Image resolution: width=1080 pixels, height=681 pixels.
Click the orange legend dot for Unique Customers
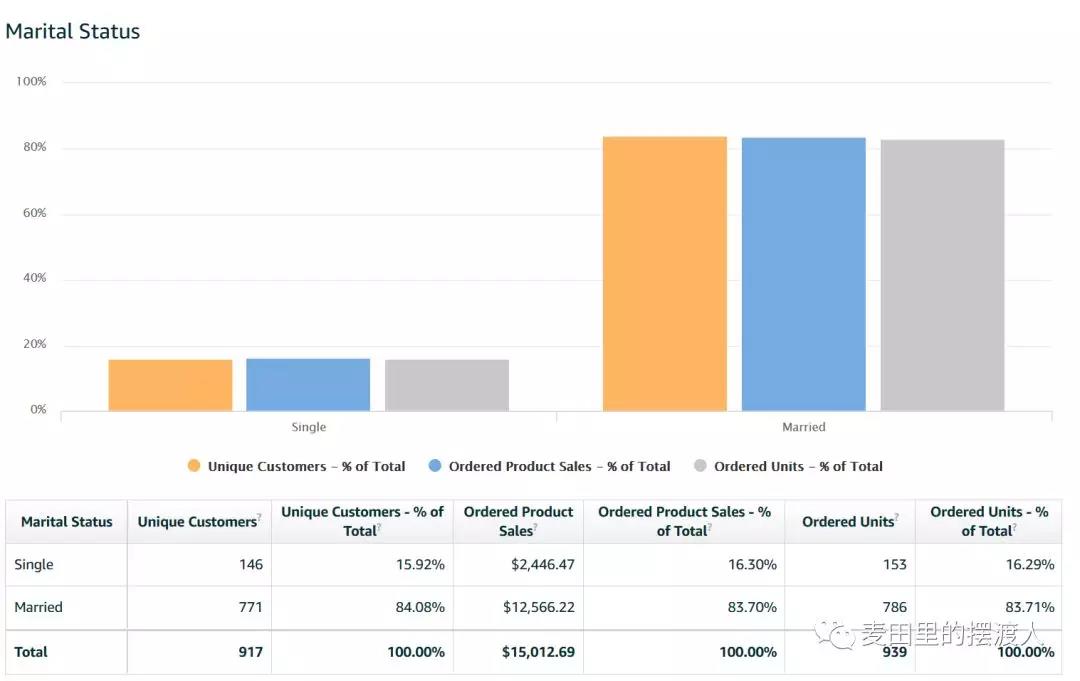tap(194, 466)
